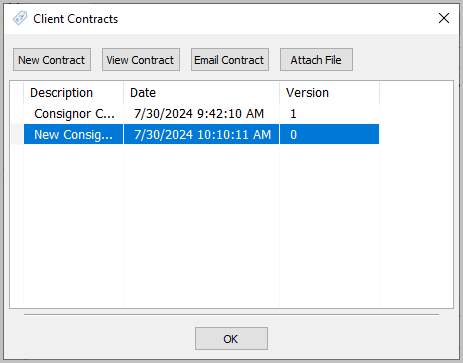Confirm the dialog with OK
This screenshot has width=463, height=363.
(x=231, y=339)
